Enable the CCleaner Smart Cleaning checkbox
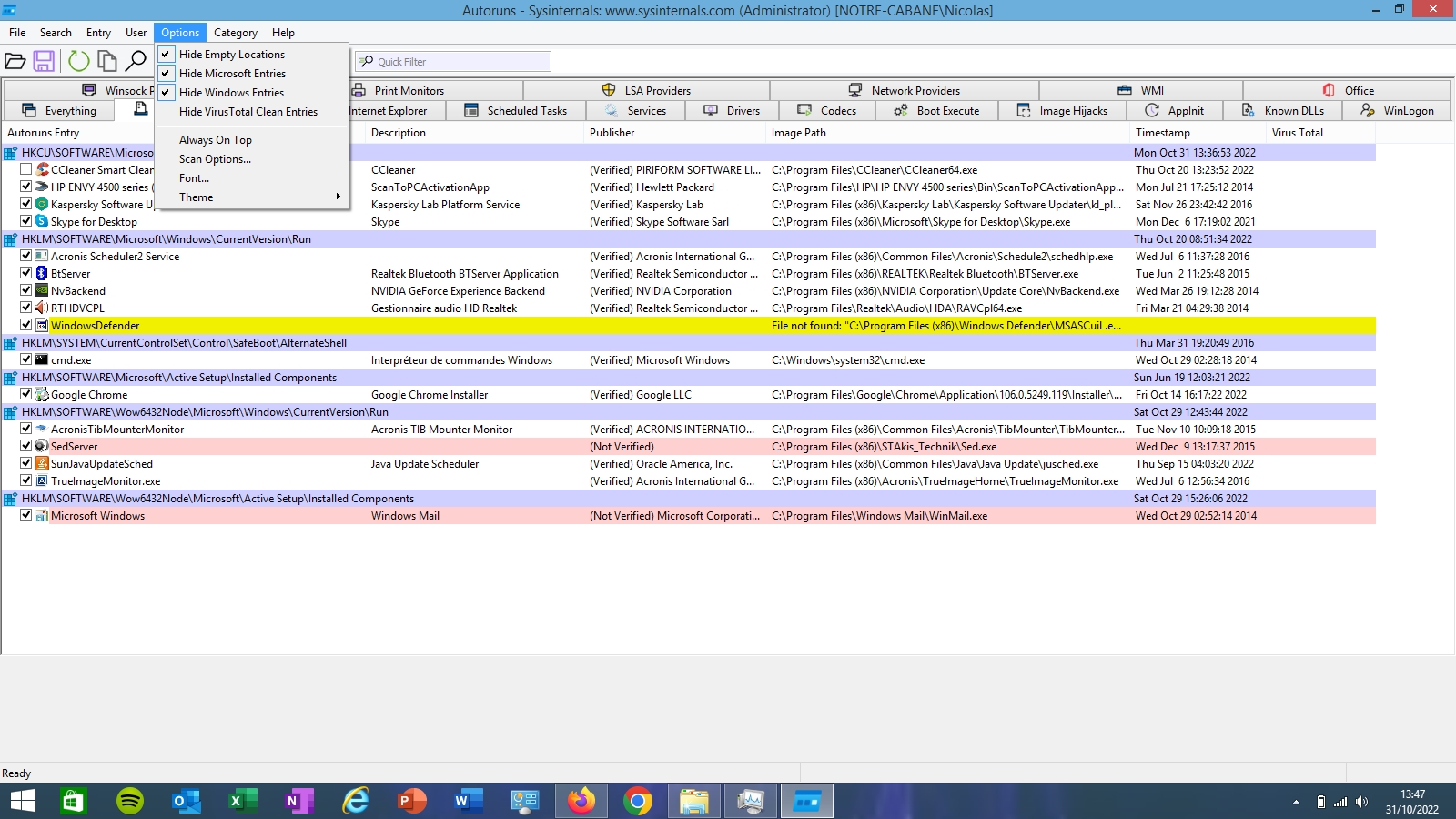 pyautogui.click(x=26, y=170)
